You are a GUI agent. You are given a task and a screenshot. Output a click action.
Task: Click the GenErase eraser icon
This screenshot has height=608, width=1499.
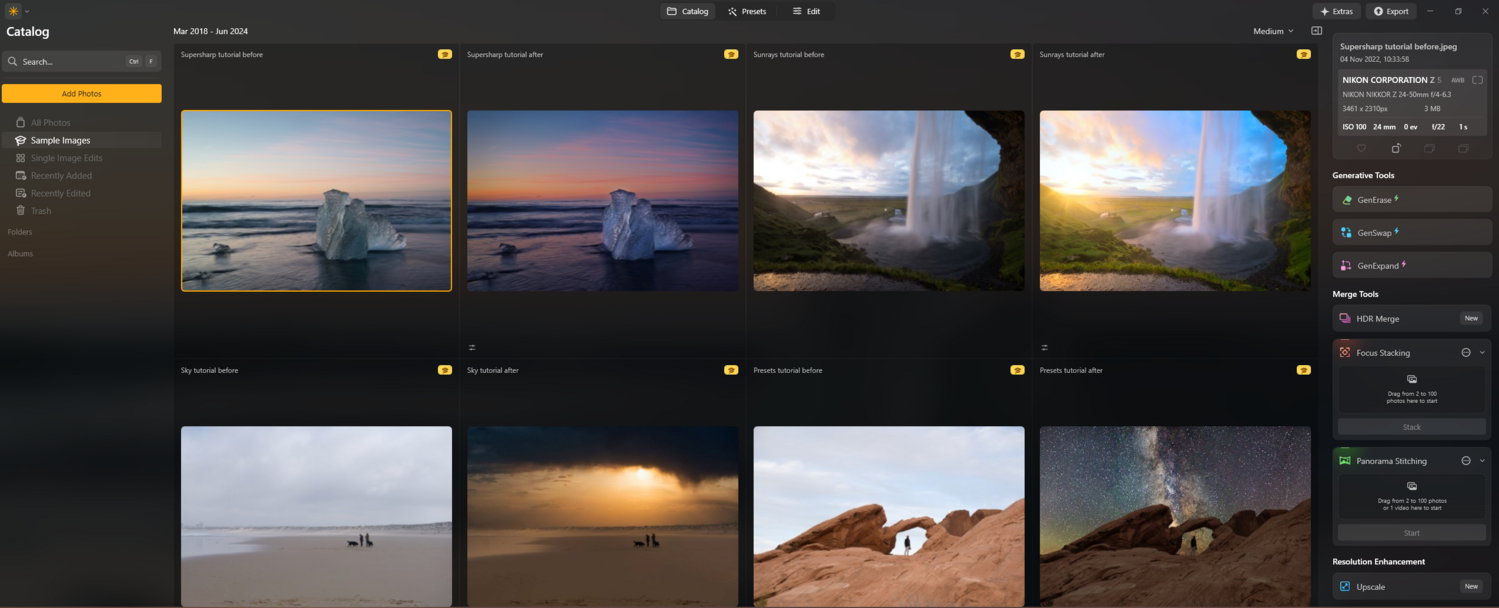[x=1346, y=200]
